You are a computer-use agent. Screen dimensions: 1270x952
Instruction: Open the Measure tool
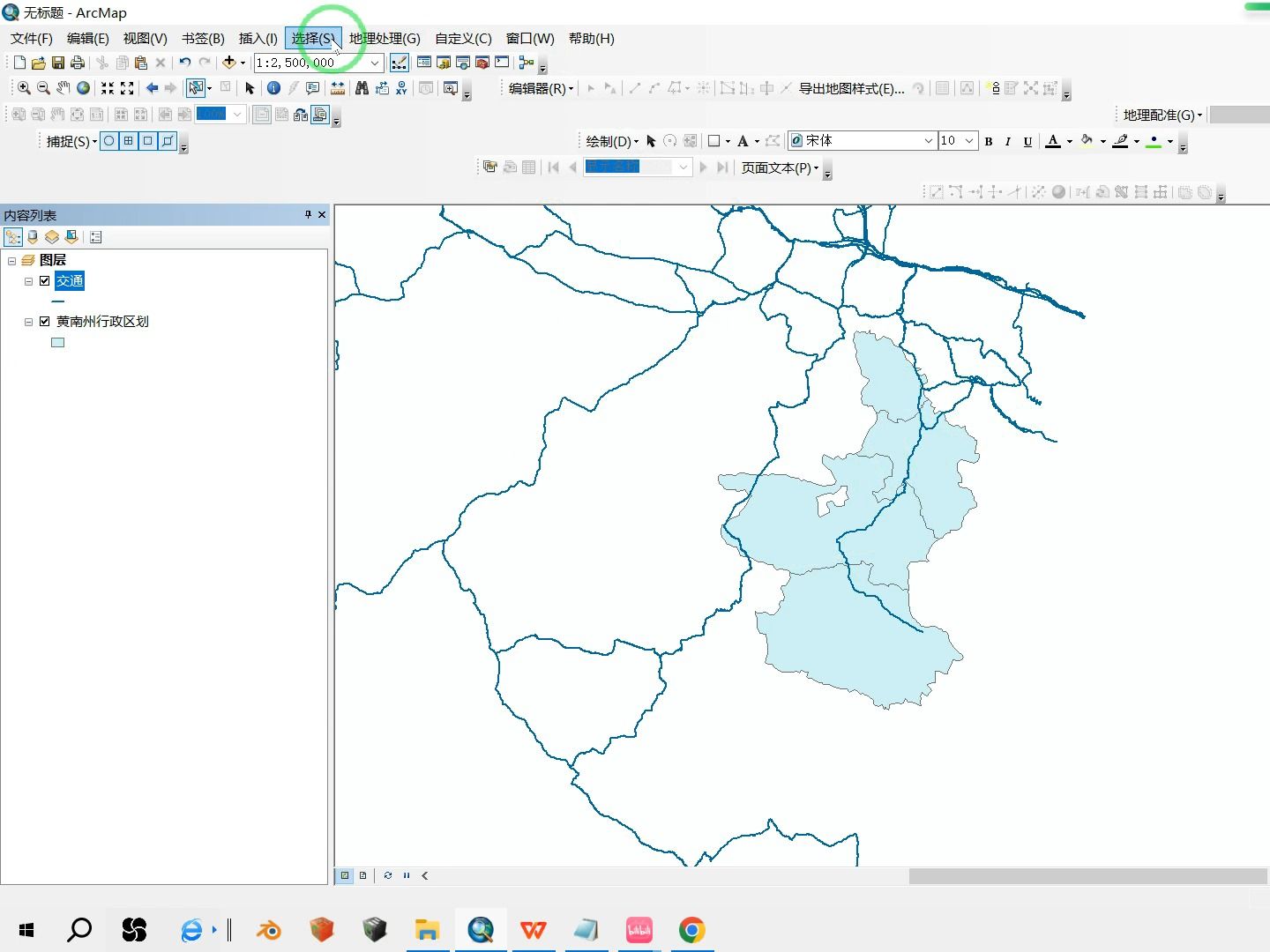pos(338,88)
